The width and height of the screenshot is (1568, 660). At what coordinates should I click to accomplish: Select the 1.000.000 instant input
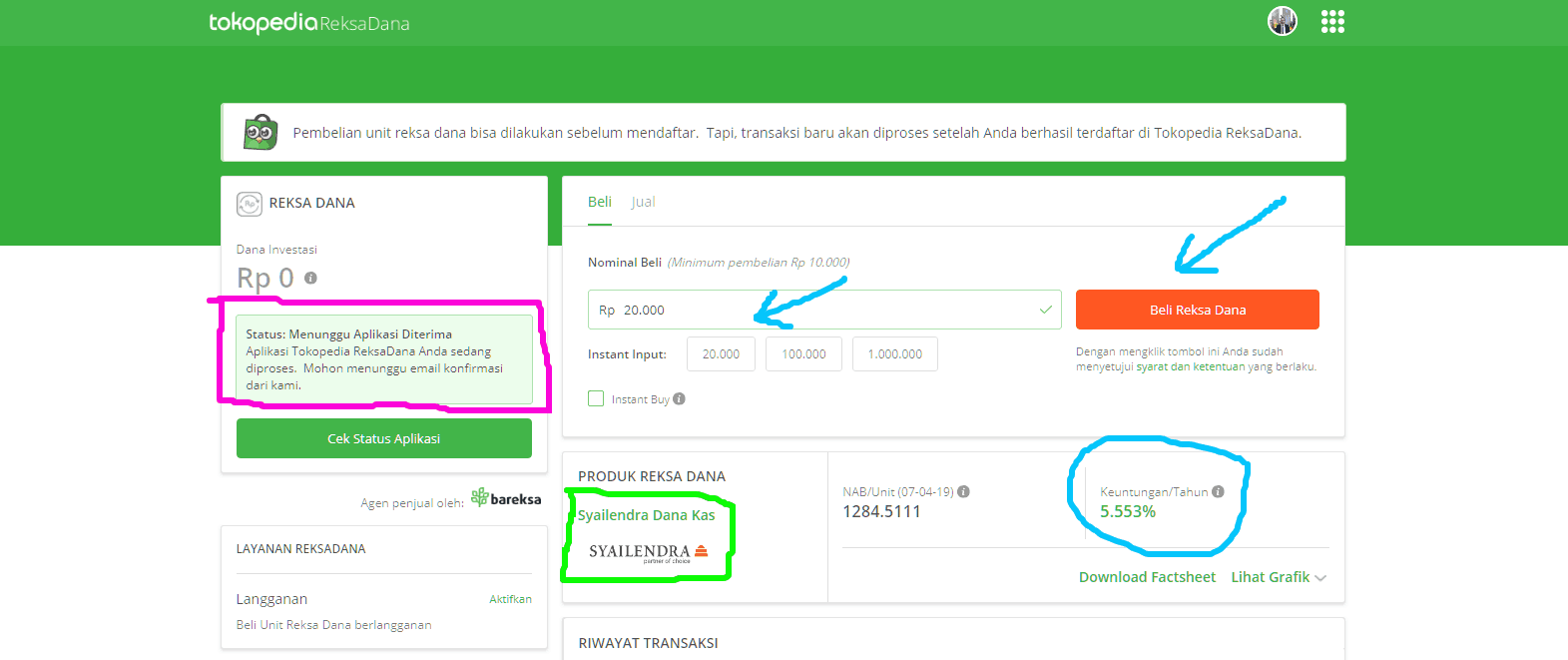895,354
